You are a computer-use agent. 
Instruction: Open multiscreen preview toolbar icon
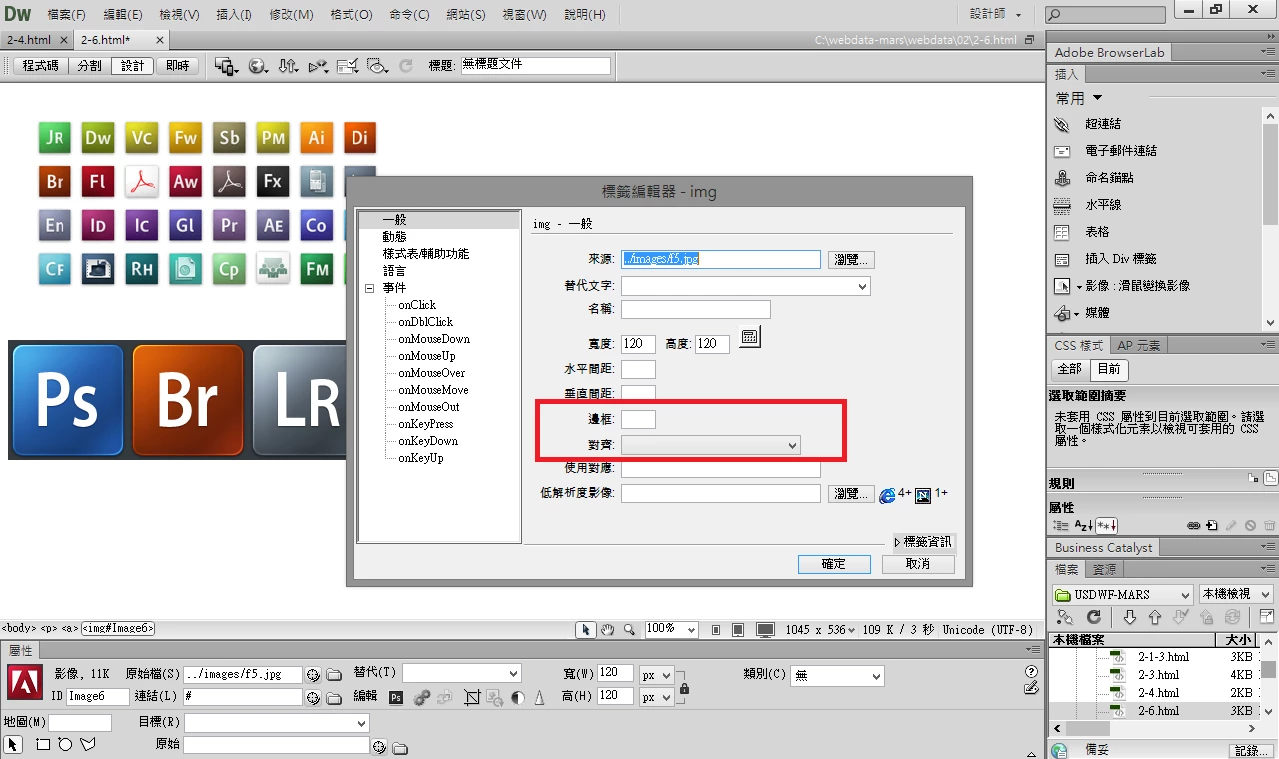tap(226, 66)
